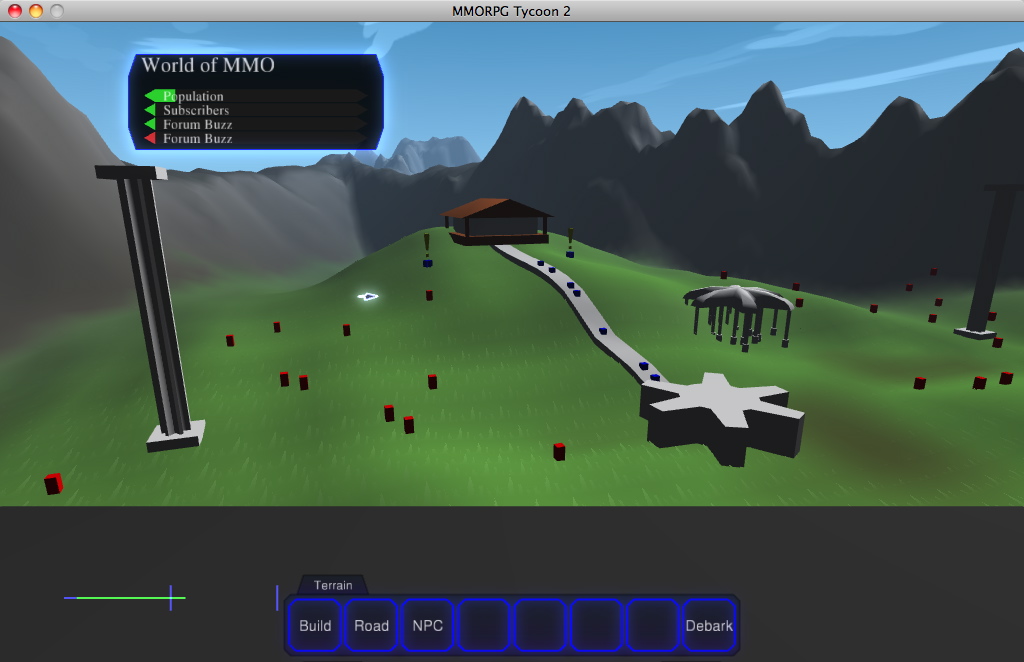This screenshot has width=1024, height=662.
Task: Open the NPC button
Action: [428, 625]
